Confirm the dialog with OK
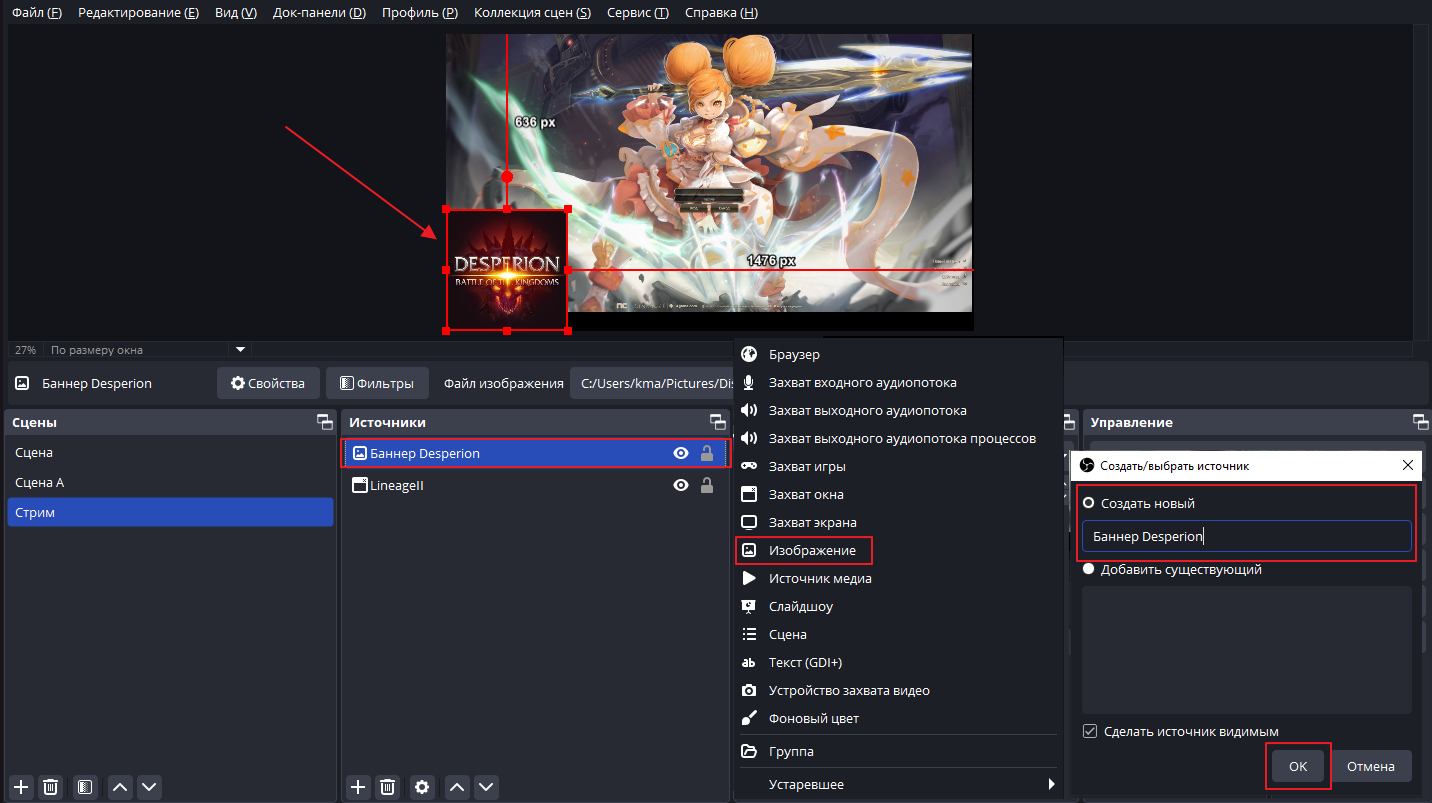This screenshot has width=1432, height=803. (x=1298, y=766)
